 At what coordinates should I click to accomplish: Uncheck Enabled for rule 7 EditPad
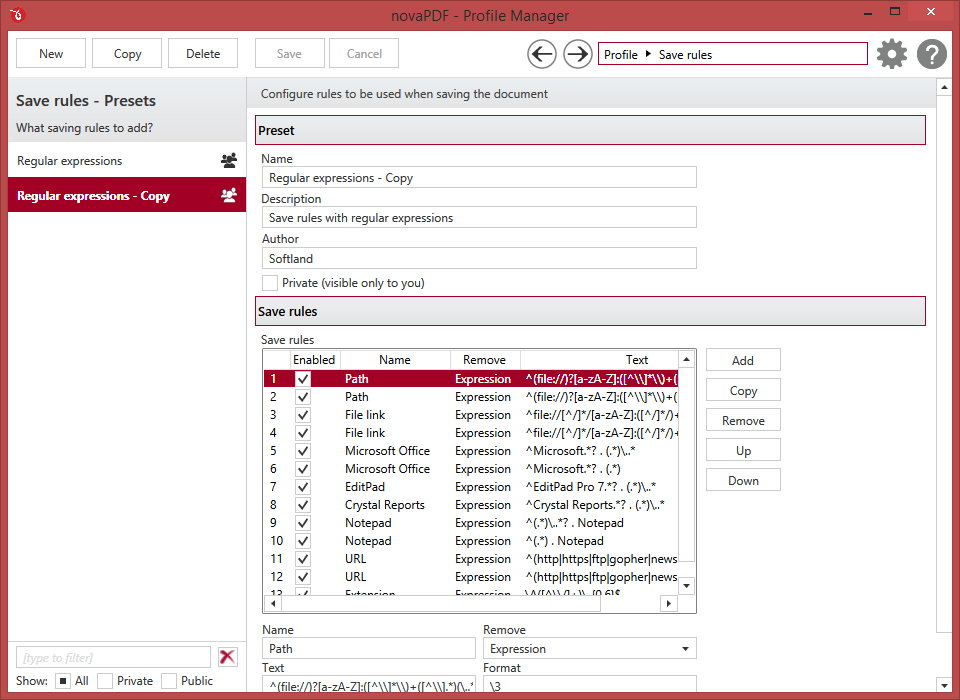pos(302,487)
